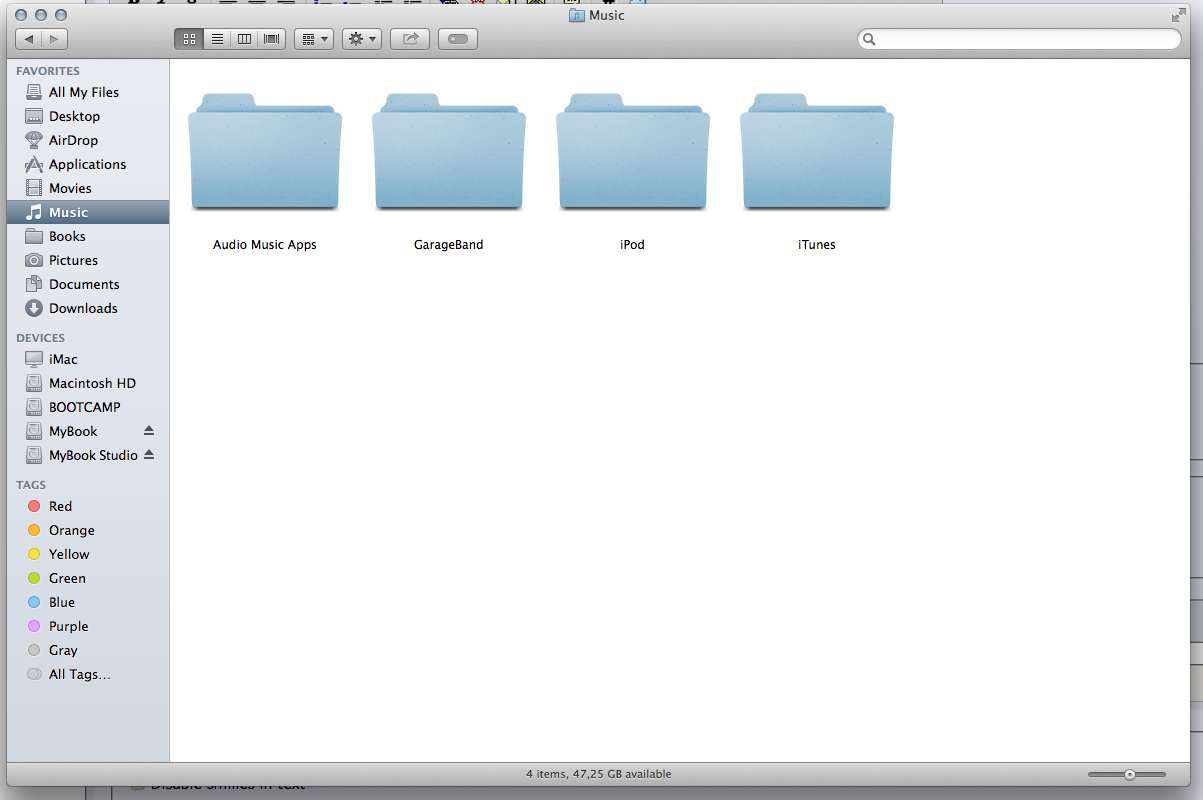Click "4 items, 47,25 GB available" status text
The height and width of the screenshot is (800, 1203).
(x=599, y=774)
